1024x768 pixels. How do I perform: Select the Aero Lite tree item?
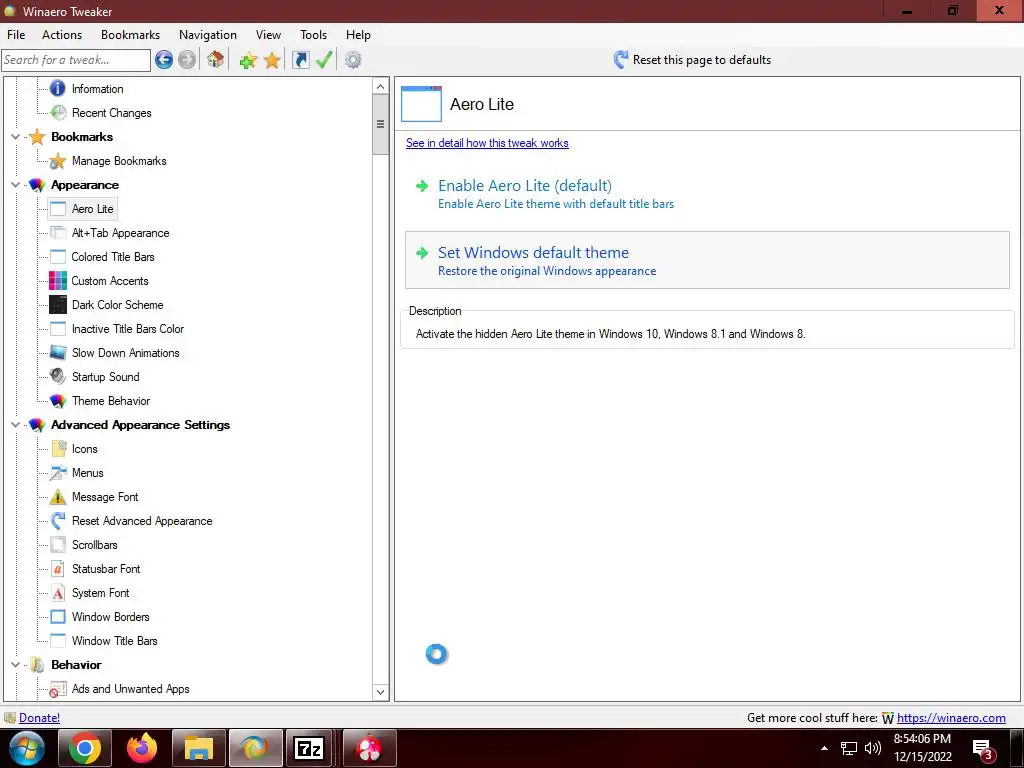[92, 209]
